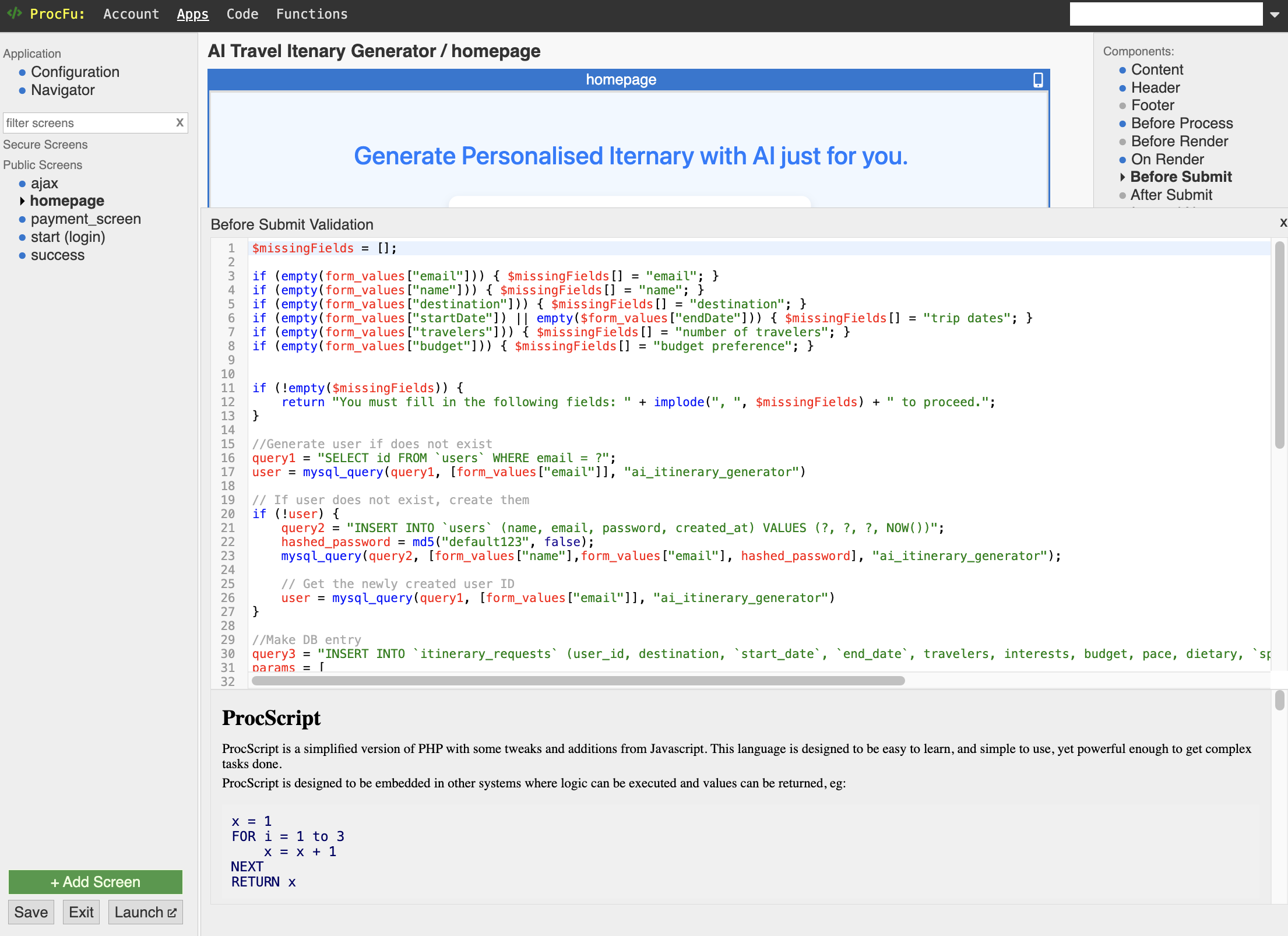This screenshot has height=936, width=1288.
Task: Open the On Render component
Action: tap(1167, 159)
